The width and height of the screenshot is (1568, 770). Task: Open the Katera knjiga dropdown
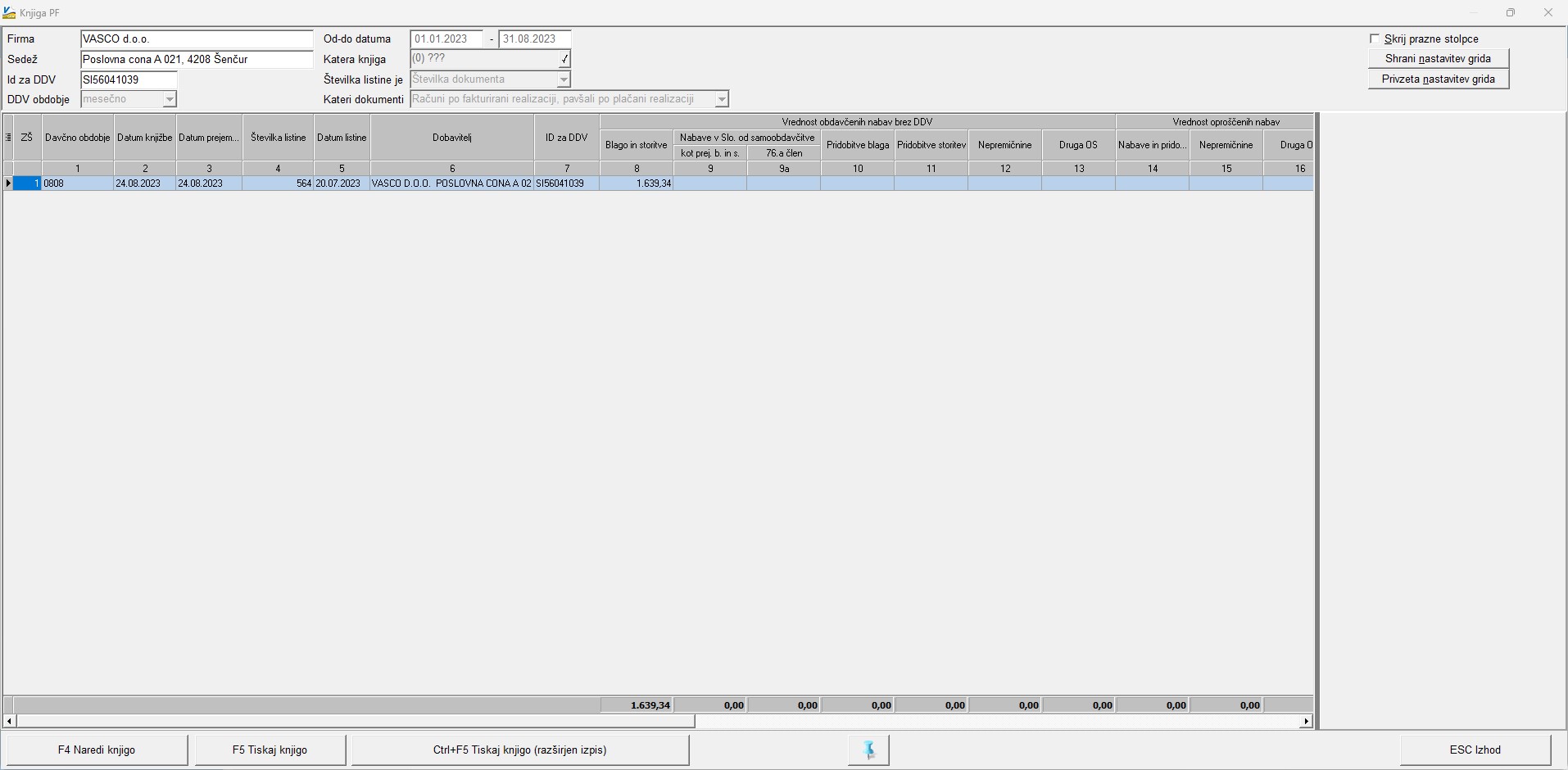pos(564,59)
